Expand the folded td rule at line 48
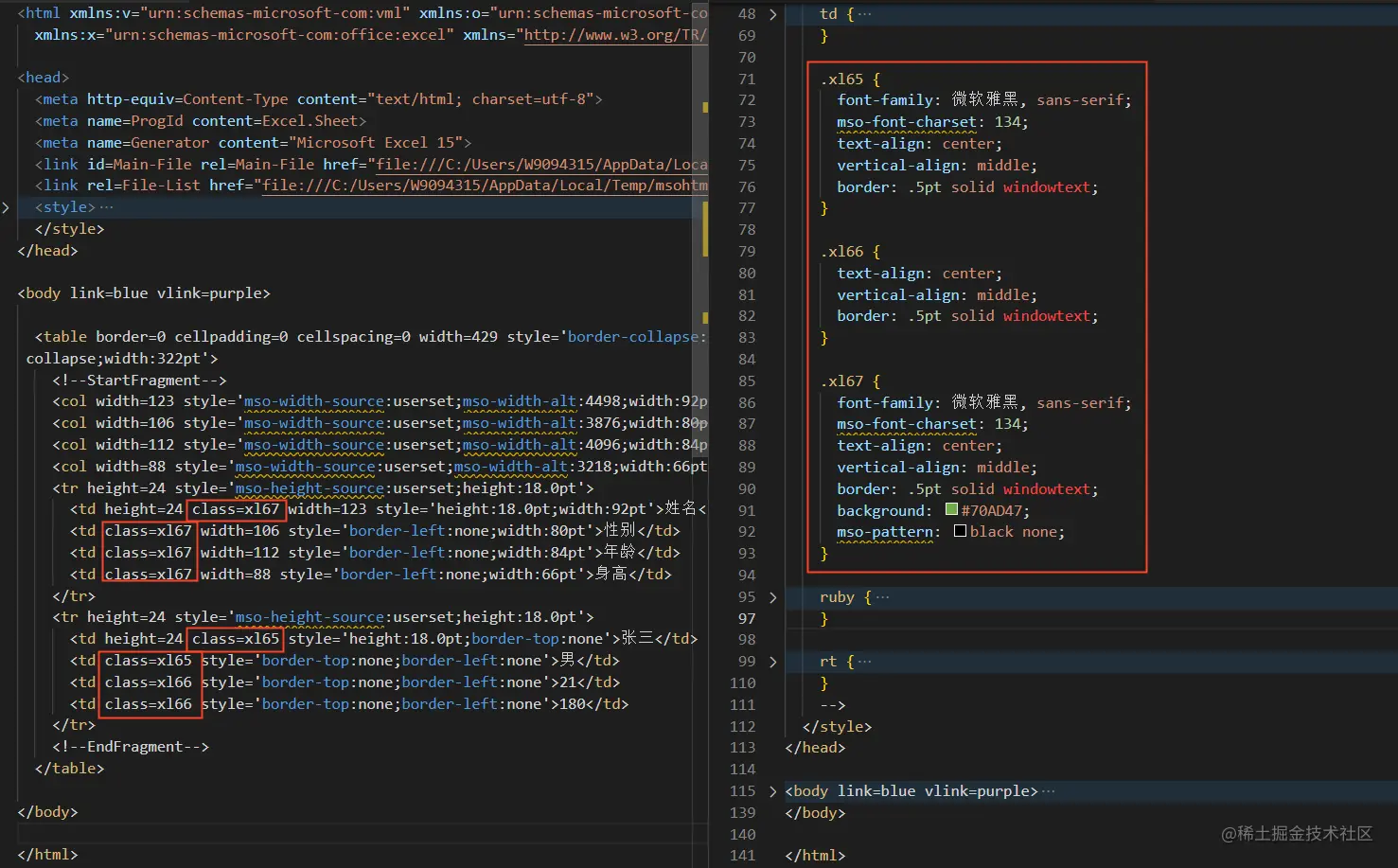 coord(773,14)
